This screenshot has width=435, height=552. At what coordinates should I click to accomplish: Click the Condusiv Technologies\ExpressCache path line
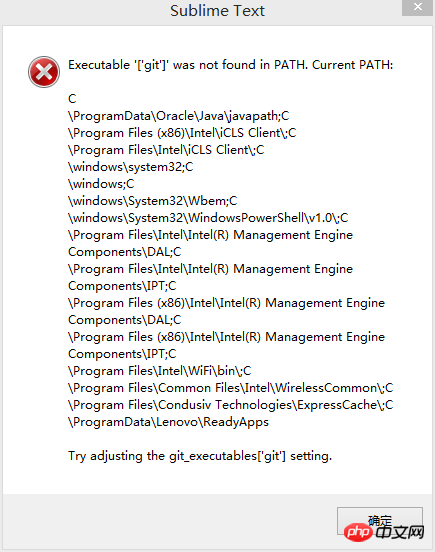[x=231, y=405]
